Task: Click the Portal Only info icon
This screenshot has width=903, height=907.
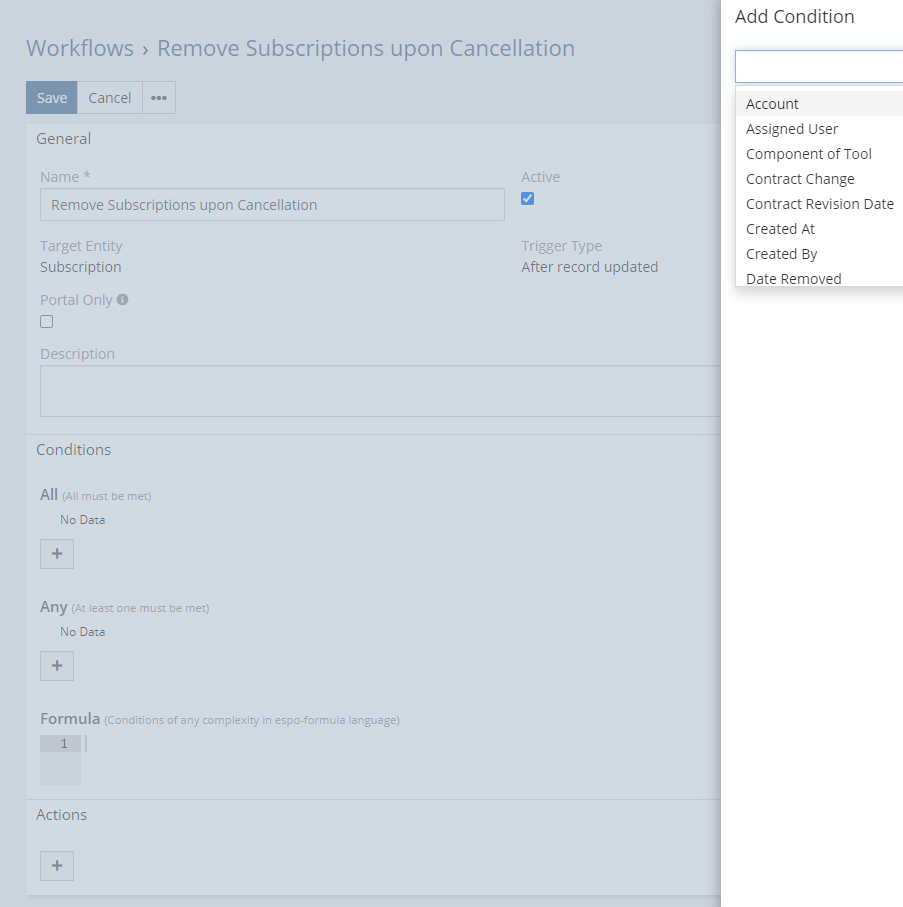Action: pyautogui.click(x=122, y=299)
